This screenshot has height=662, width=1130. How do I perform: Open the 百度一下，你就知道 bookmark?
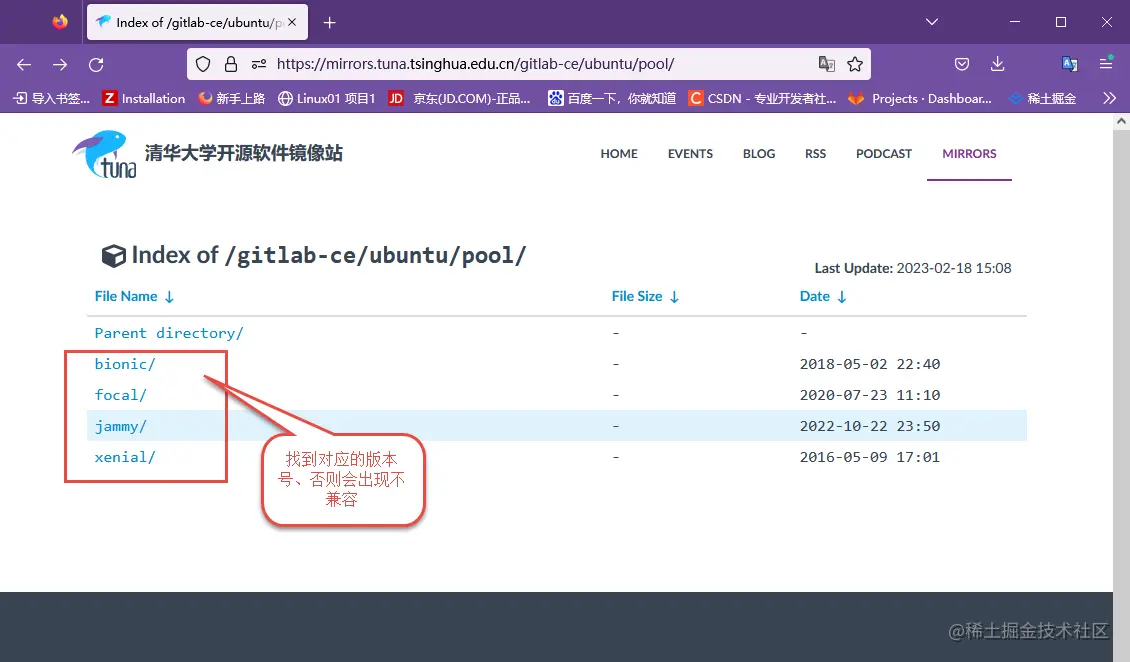click(x=612, y=98)
